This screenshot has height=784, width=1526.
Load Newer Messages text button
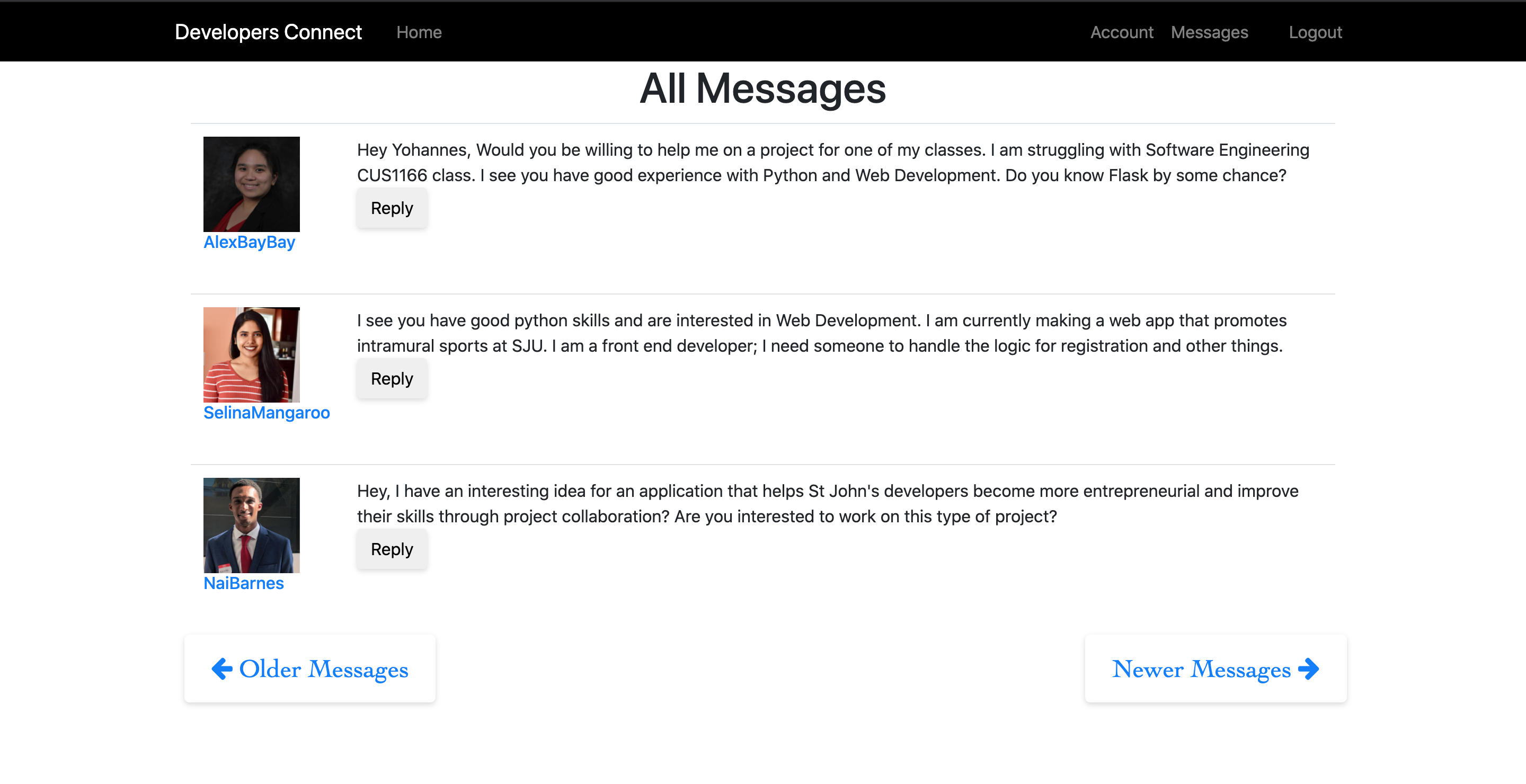[1201, 669]
